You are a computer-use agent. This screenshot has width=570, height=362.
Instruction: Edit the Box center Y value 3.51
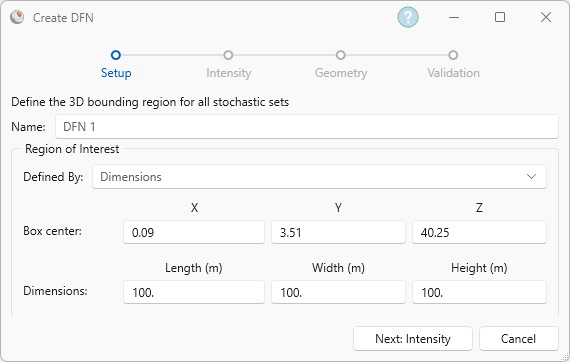pos(338,232)
